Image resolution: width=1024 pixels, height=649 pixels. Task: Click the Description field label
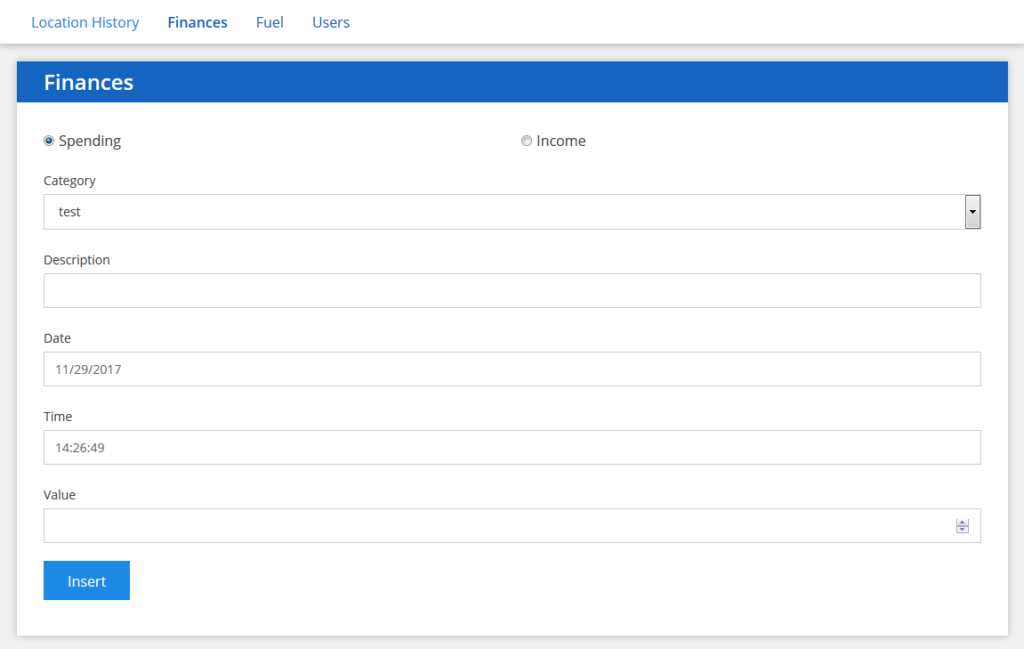tap(77, 260)
